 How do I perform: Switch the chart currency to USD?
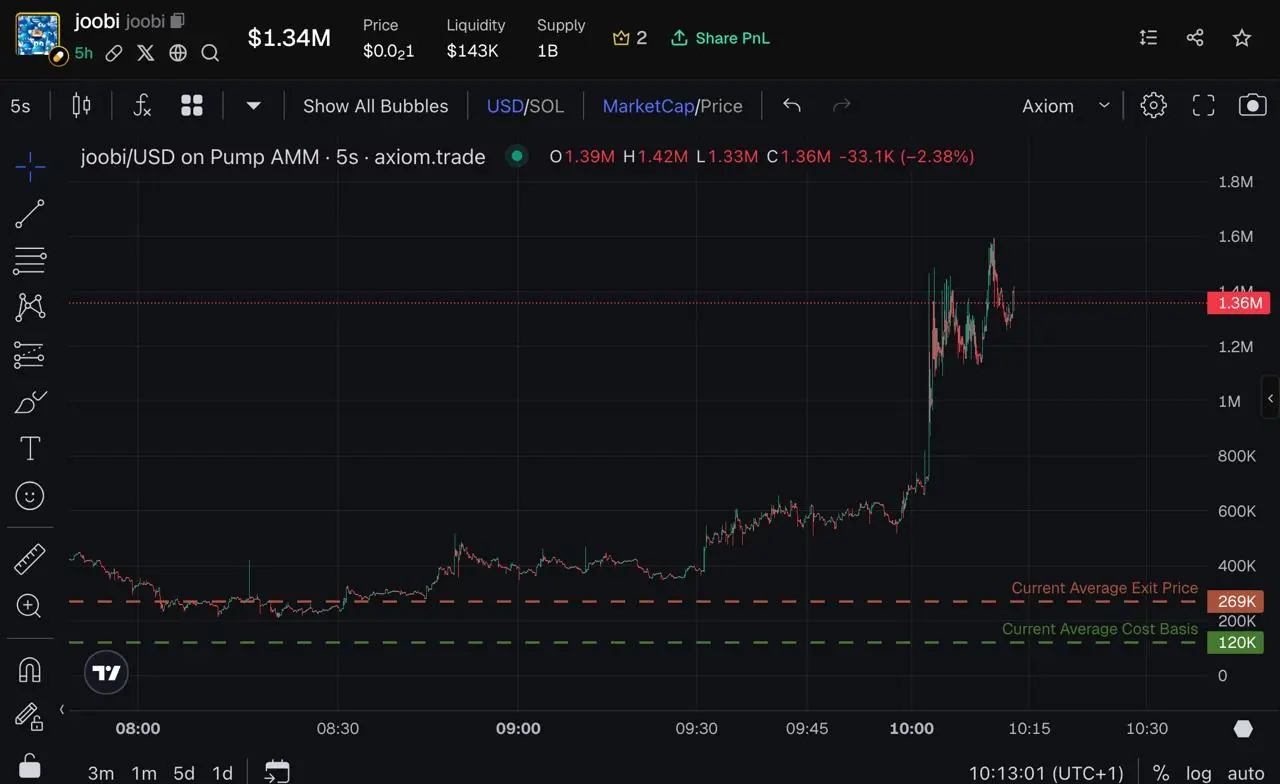pyautogui.click(x=505, y=106)
